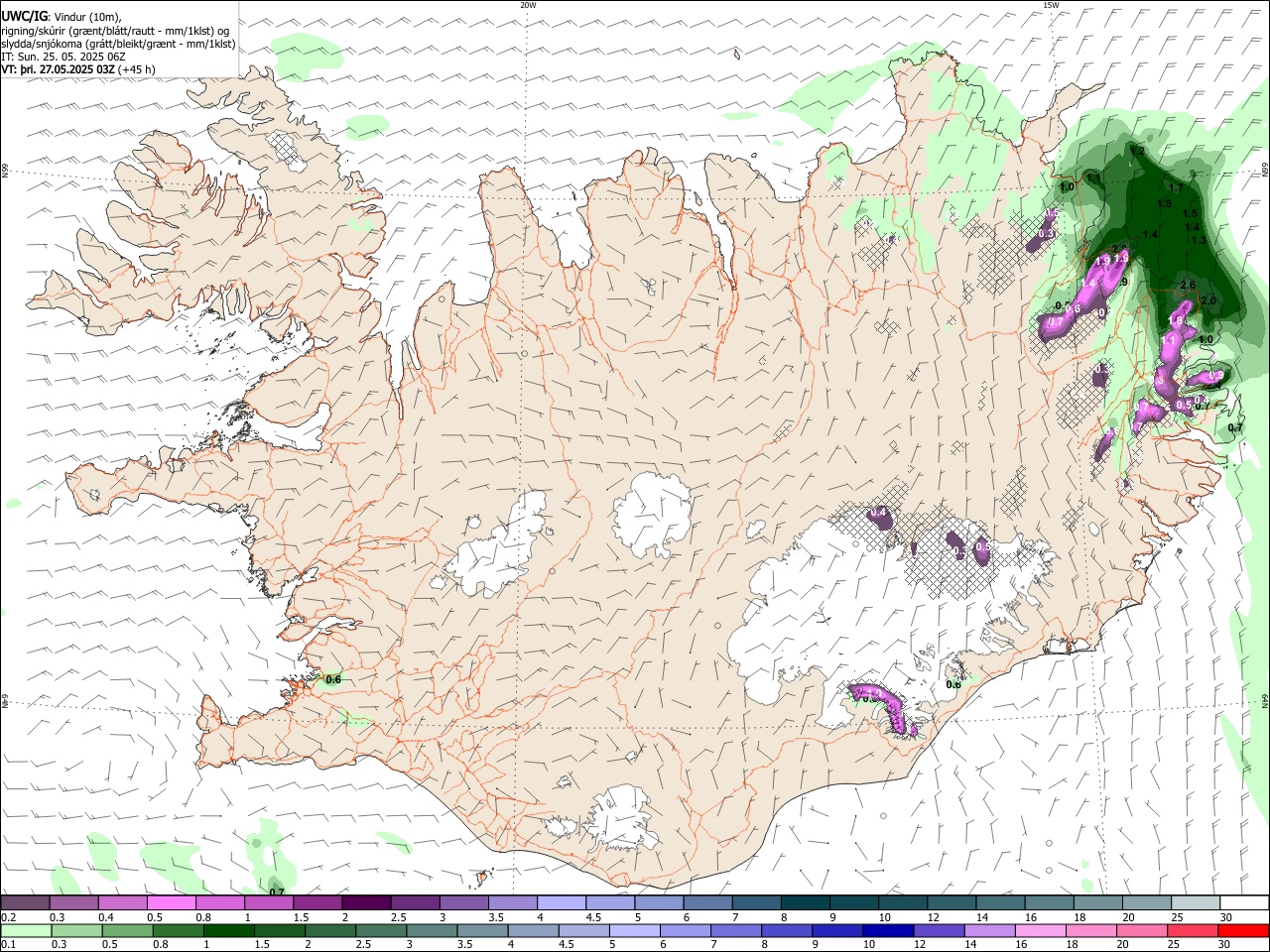Click the 0.9 snow value on the eastern peninsula
Image resolution: width=1270 pixels, height=952 pixels.
tap(1216, 375)
